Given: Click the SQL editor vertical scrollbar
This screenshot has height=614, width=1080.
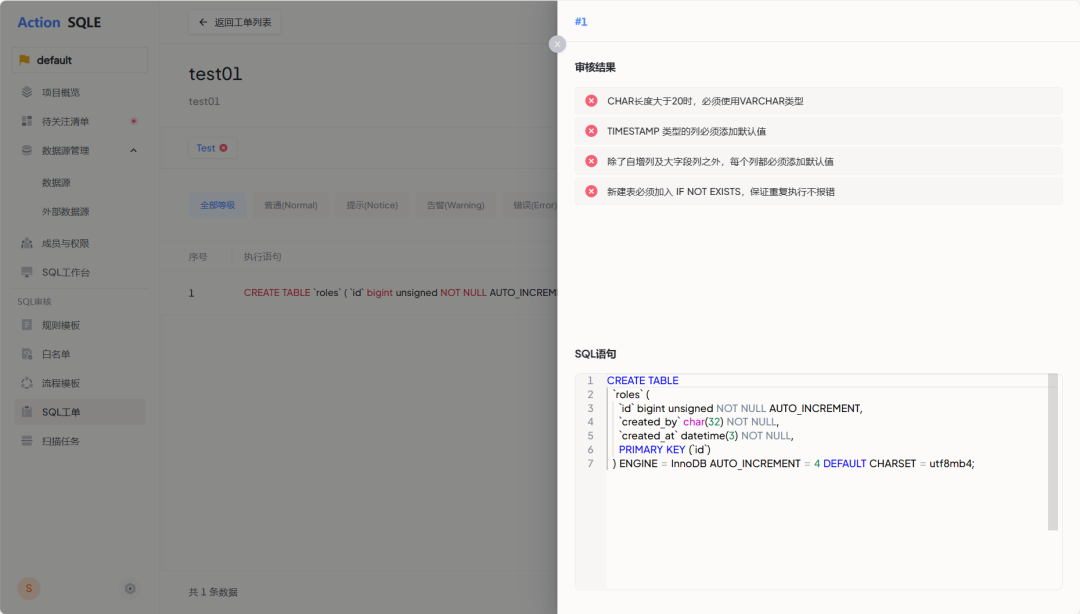Looking at the screenshot, I should [x=1052, y=452].
